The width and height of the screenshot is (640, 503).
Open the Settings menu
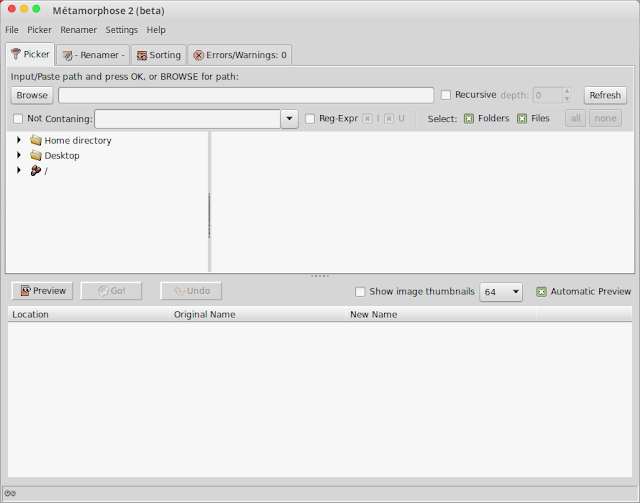122,30
